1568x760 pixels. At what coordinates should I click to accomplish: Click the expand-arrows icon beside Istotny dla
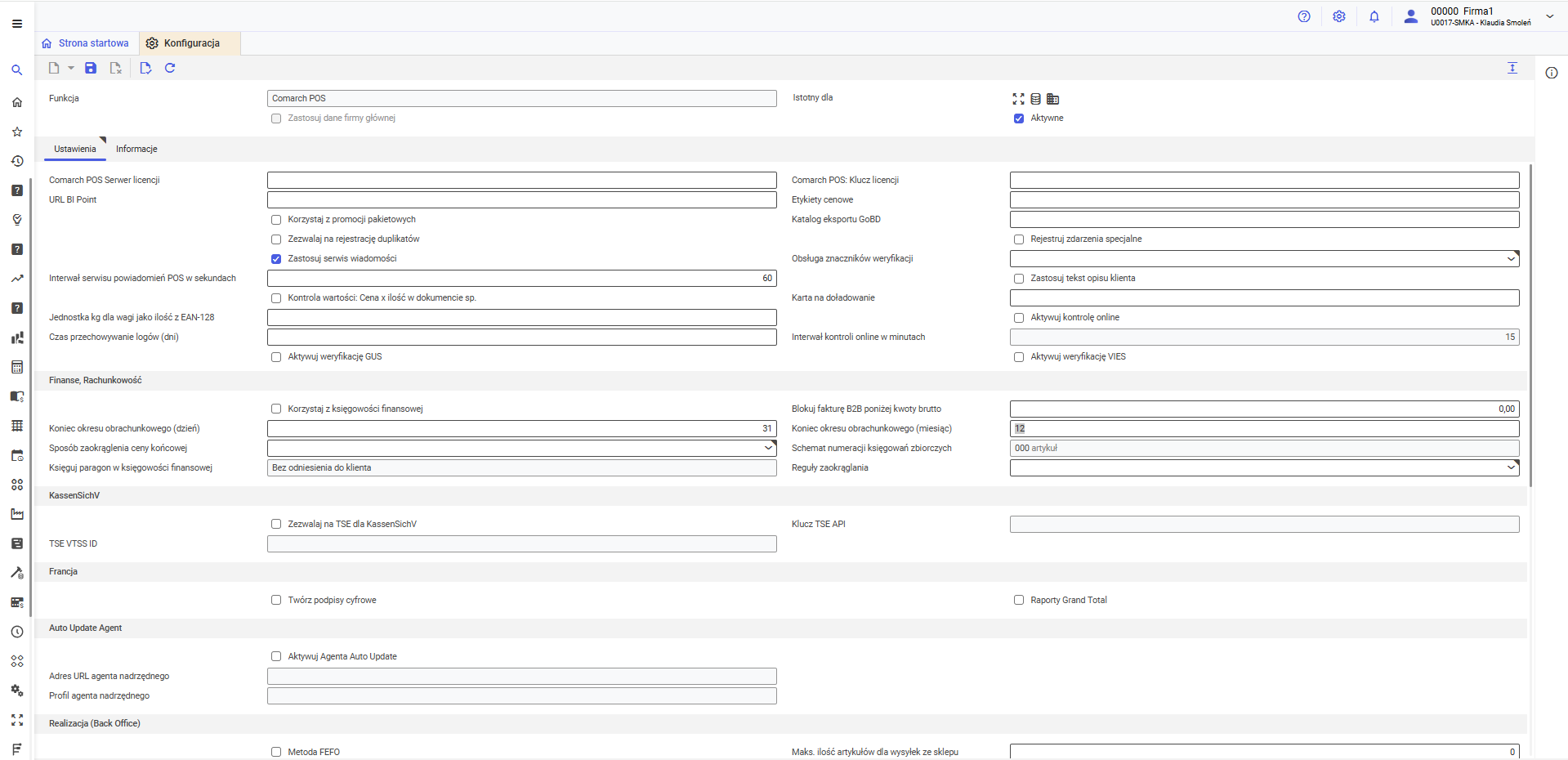(1018, 99)
